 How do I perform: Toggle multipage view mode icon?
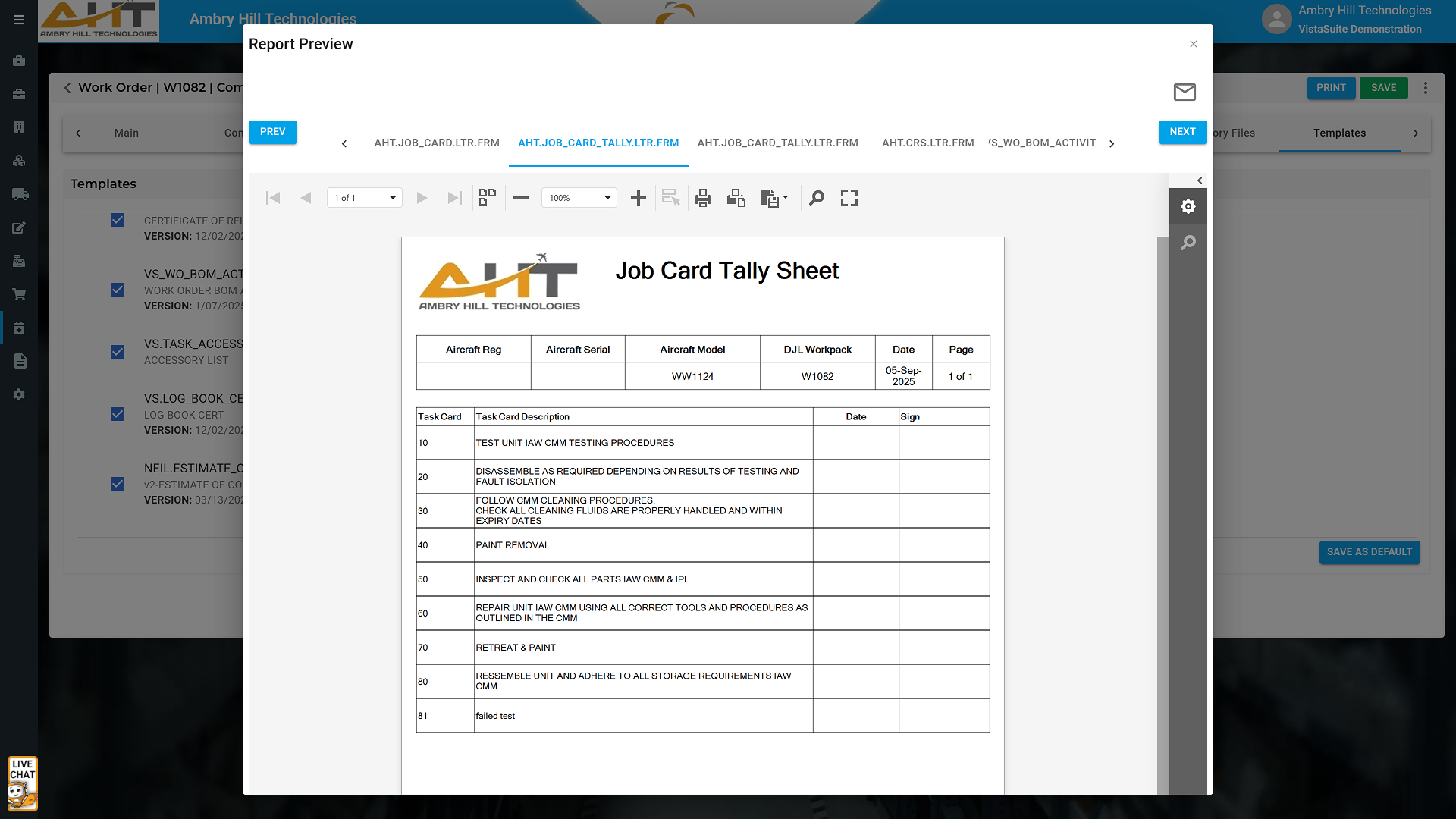[x=488, y=197]
